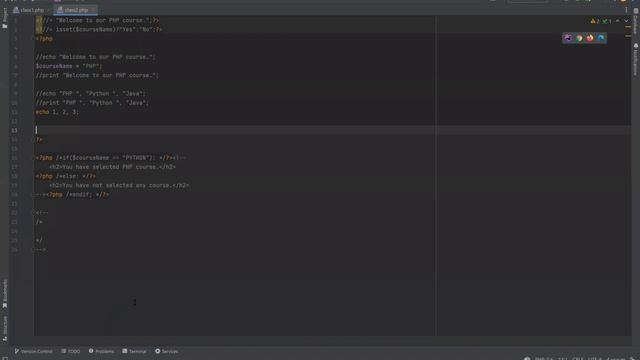640x360 pixels.
Task: Open file in Firefox browser
Action: pos(590,38)
